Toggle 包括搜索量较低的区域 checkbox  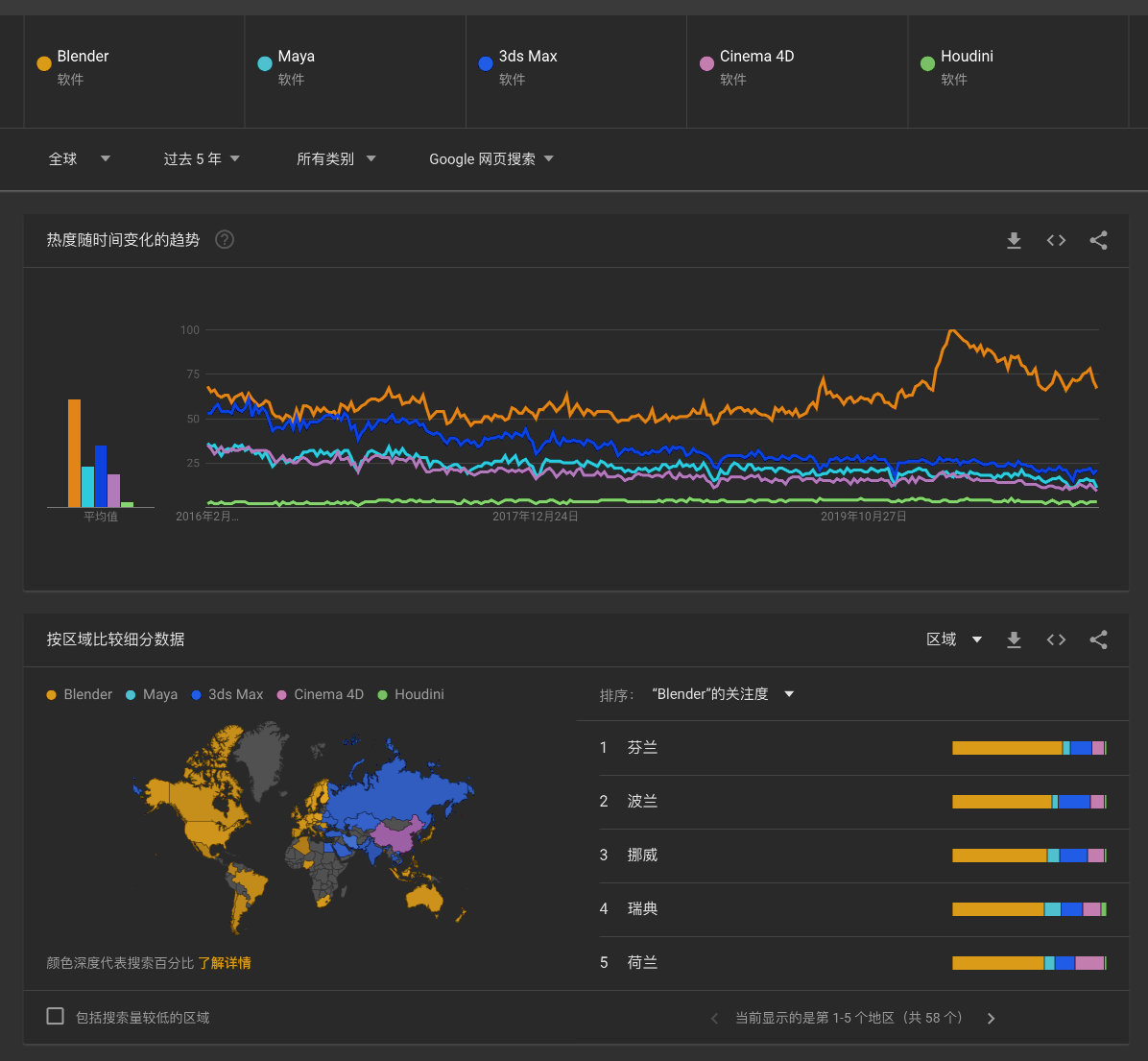click(55, 1016)
